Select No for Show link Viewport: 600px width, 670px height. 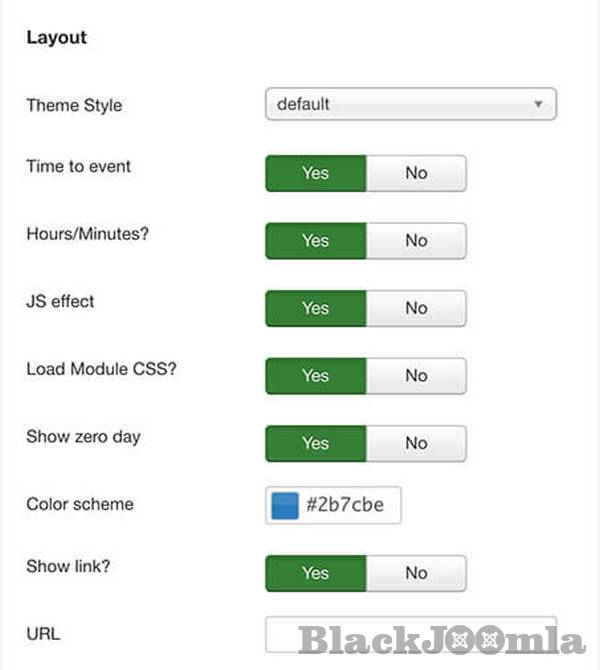coord(416,573)
